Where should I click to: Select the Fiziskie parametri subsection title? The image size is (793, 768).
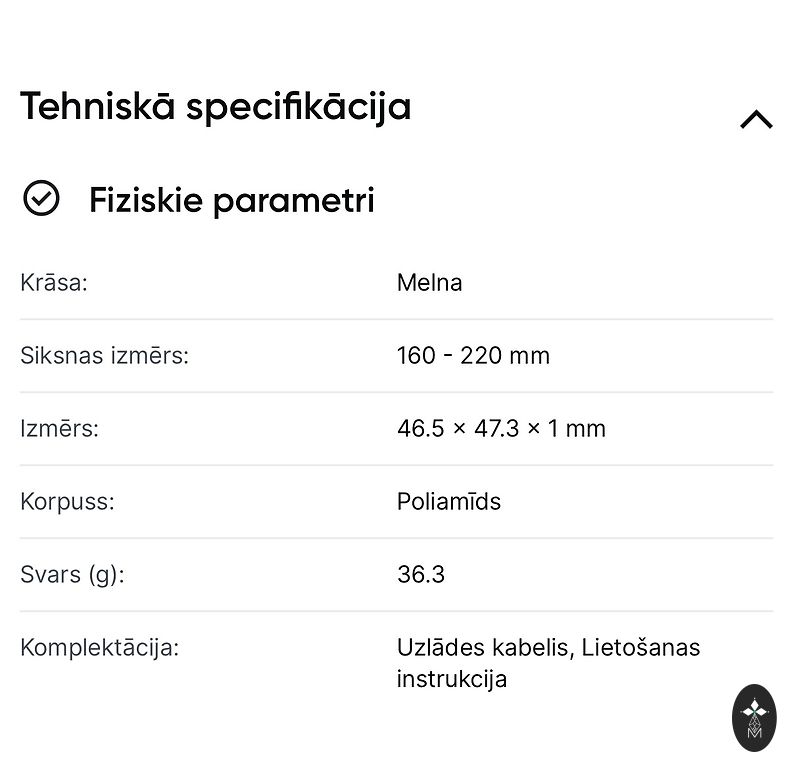pyautogui.click(x=231, y=200)
